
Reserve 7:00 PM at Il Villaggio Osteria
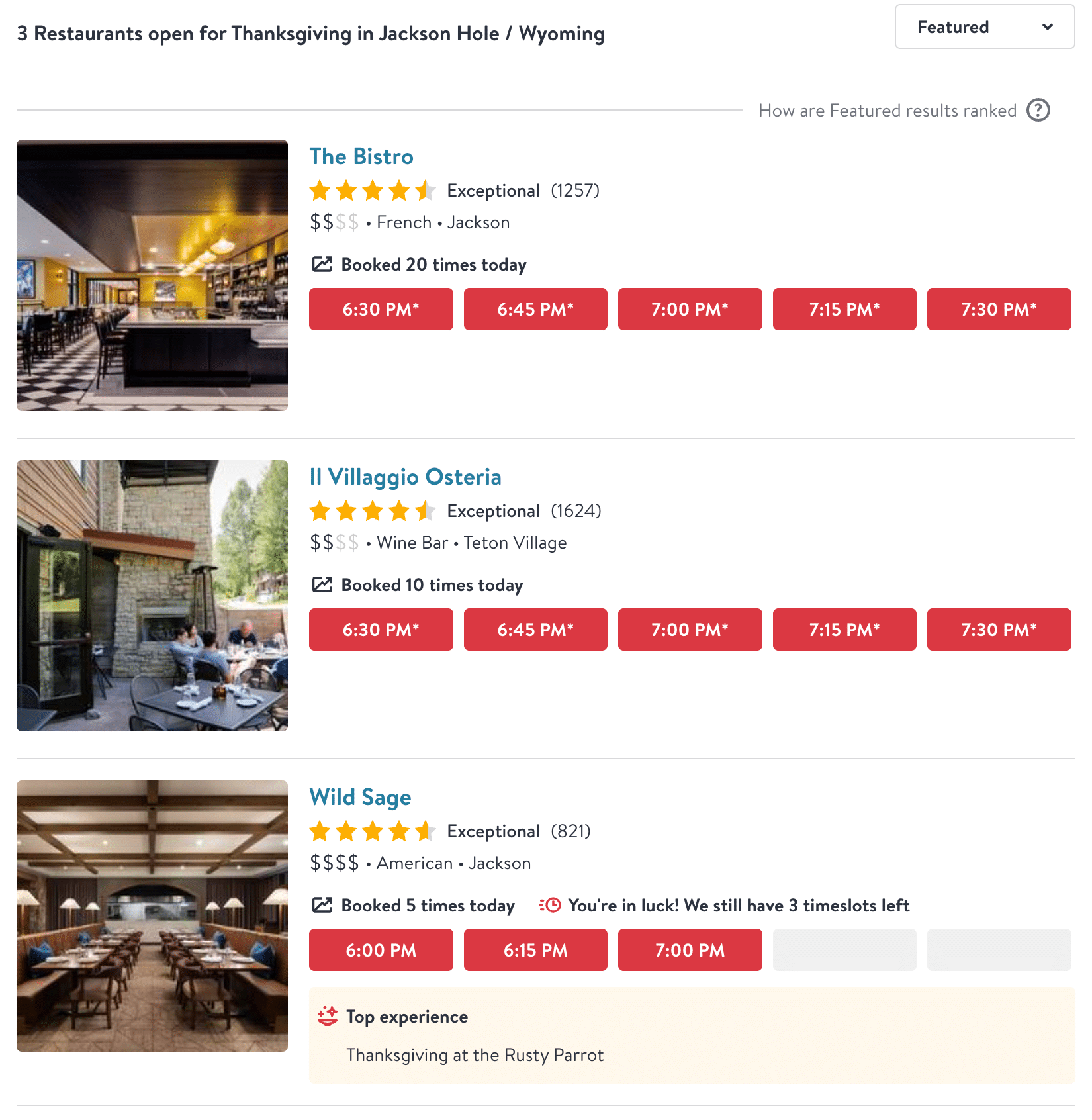(x=690, y=630)
